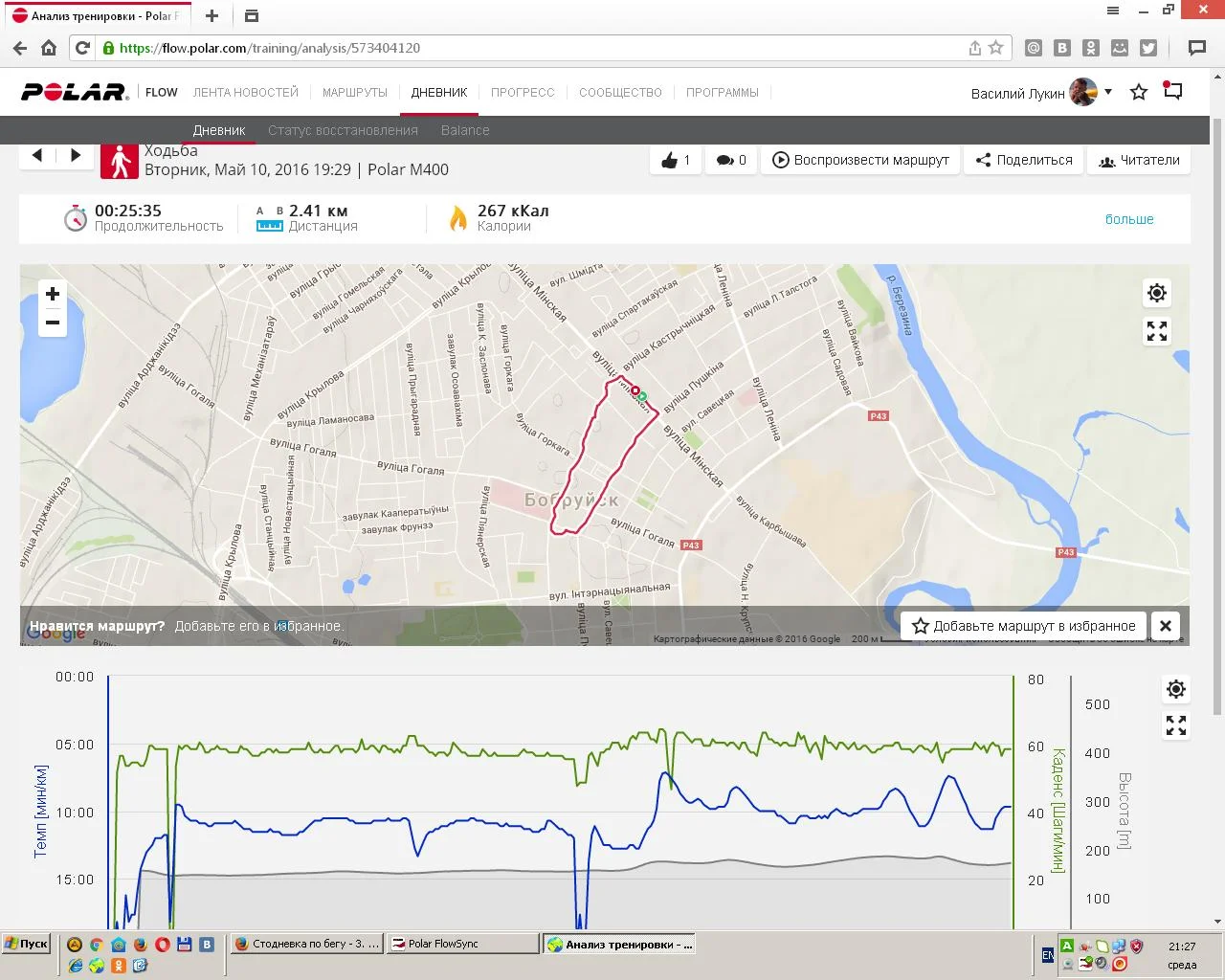Select ДНЕВНИК menu item
Screen dimensions: 1225x980
tap(439, 93)
